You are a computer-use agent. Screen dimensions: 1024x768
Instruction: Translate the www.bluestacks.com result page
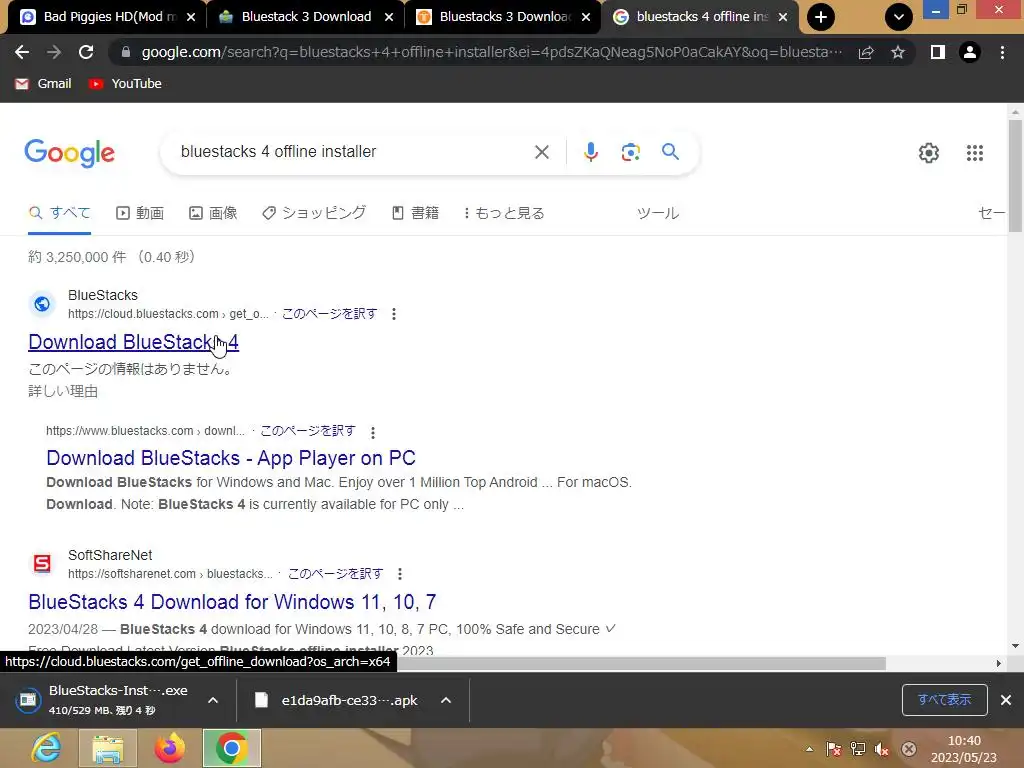tap(308, 431)
